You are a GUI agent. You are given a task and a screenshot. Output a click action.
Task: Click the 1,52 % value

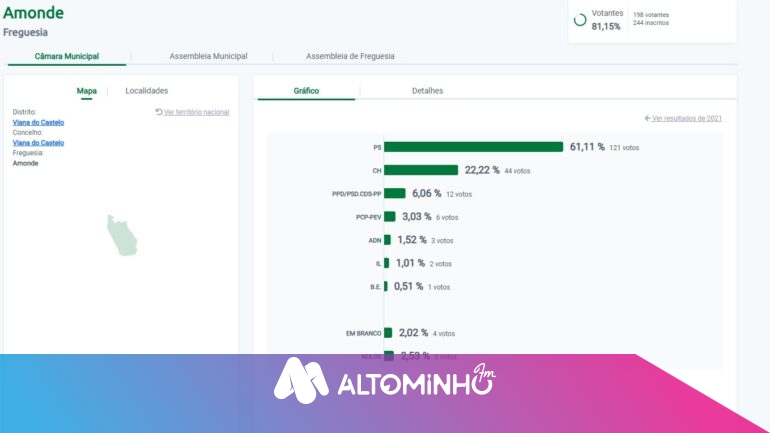[x=412, y=240]
